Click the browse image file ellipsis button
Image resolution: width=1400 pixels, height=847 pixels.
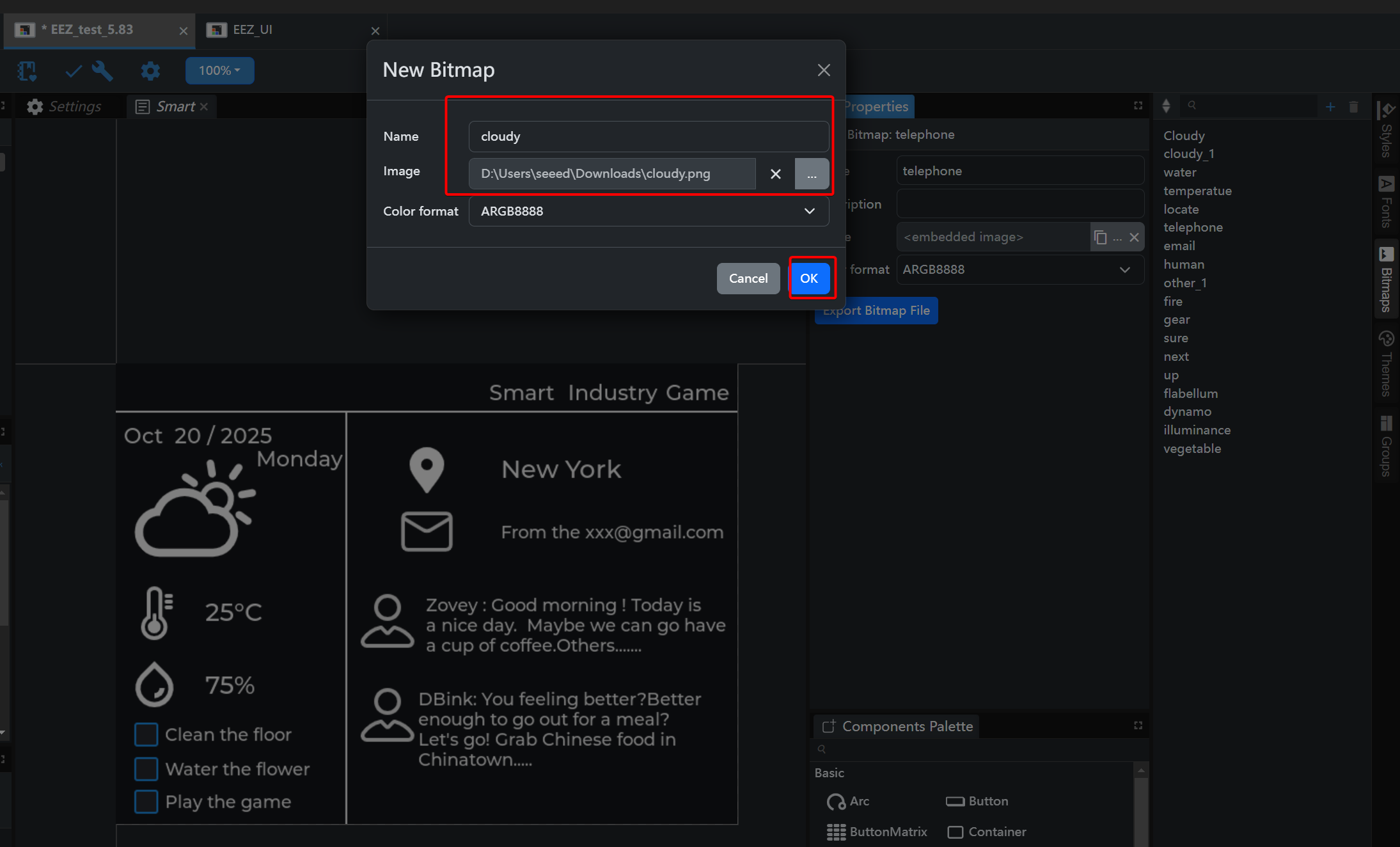tap(811, 174)
